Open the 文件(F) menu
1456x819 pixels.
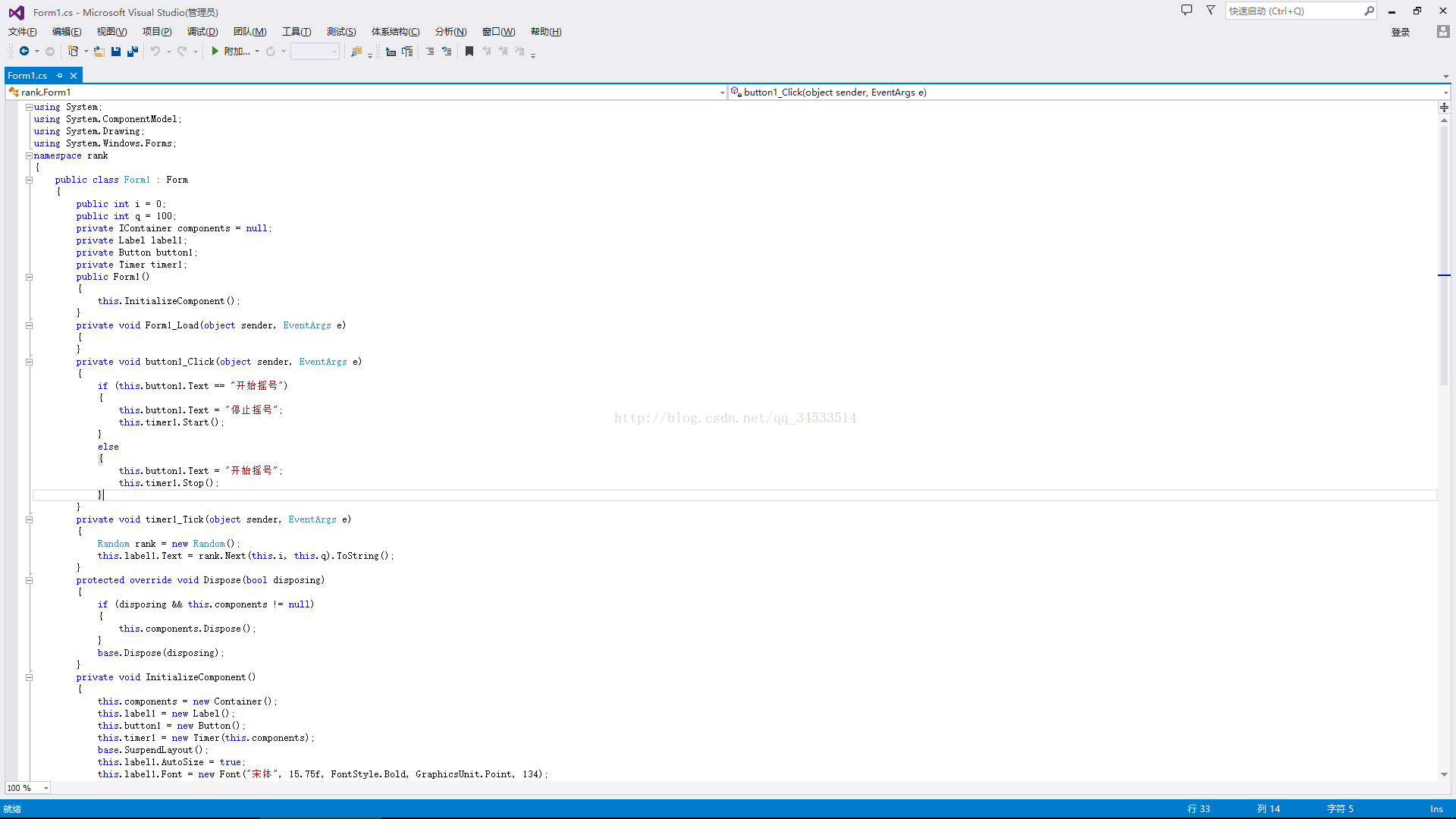(22, 32)
